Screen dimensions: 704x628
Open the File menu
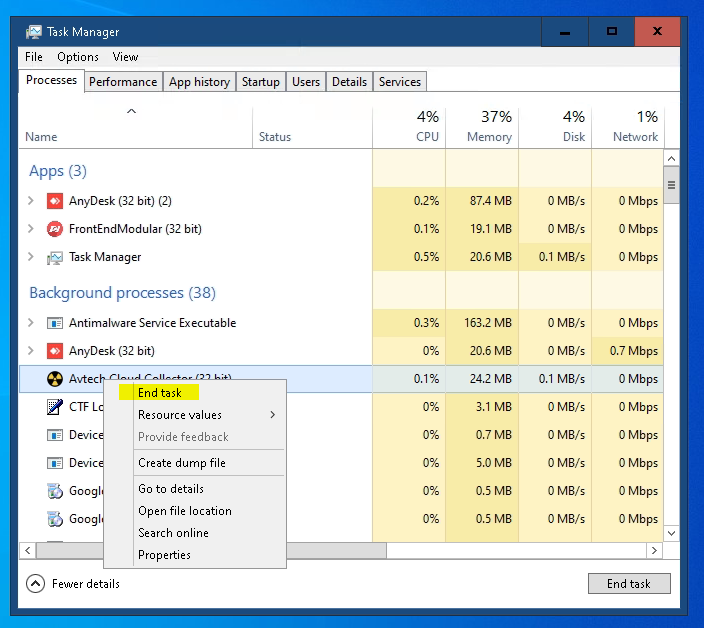pos(34,57)
